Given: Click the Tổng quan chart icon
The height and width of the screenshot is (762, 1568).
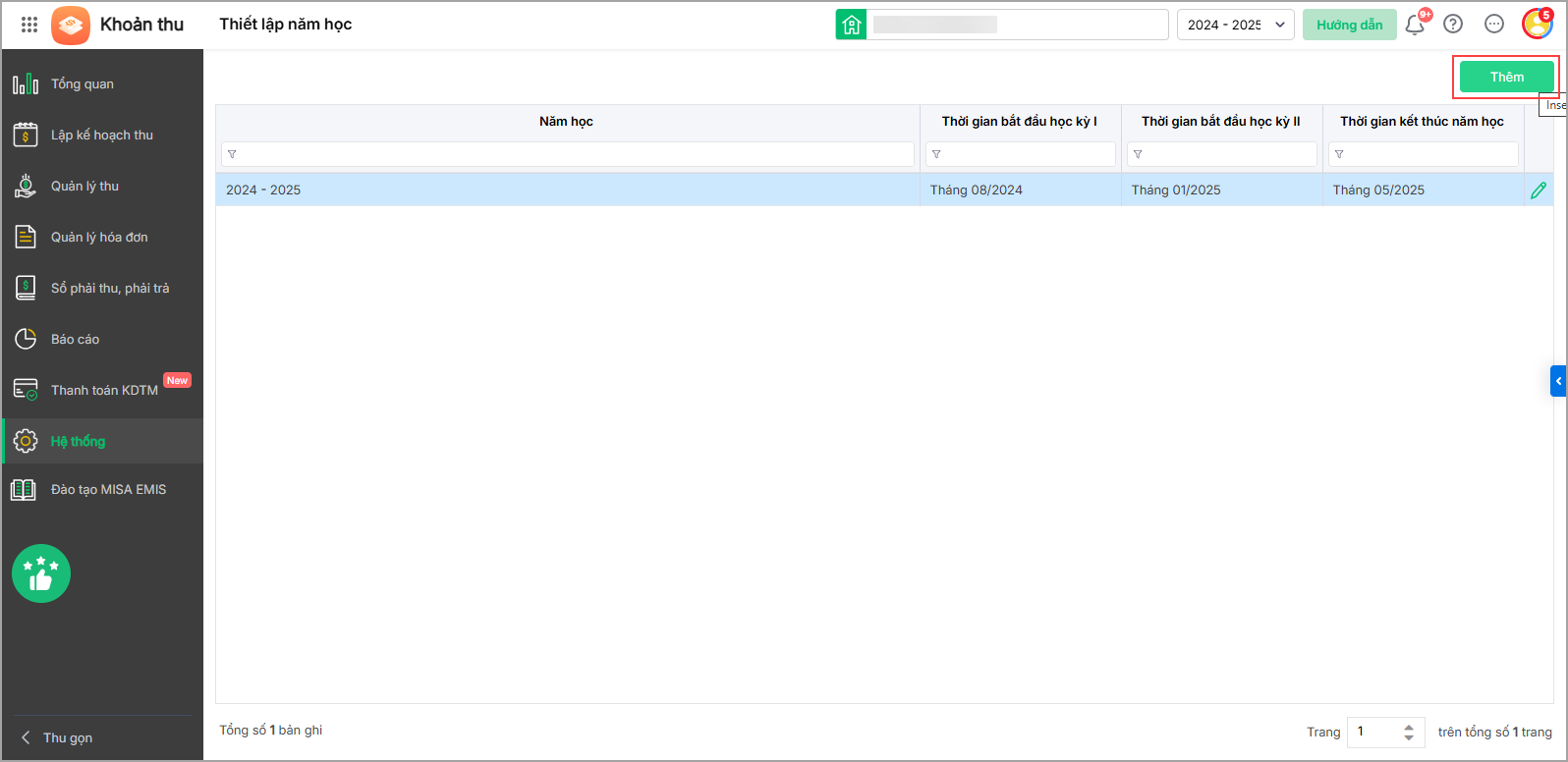Looking at the screenshot, I should pyautogui.click(x=26, y=84).
